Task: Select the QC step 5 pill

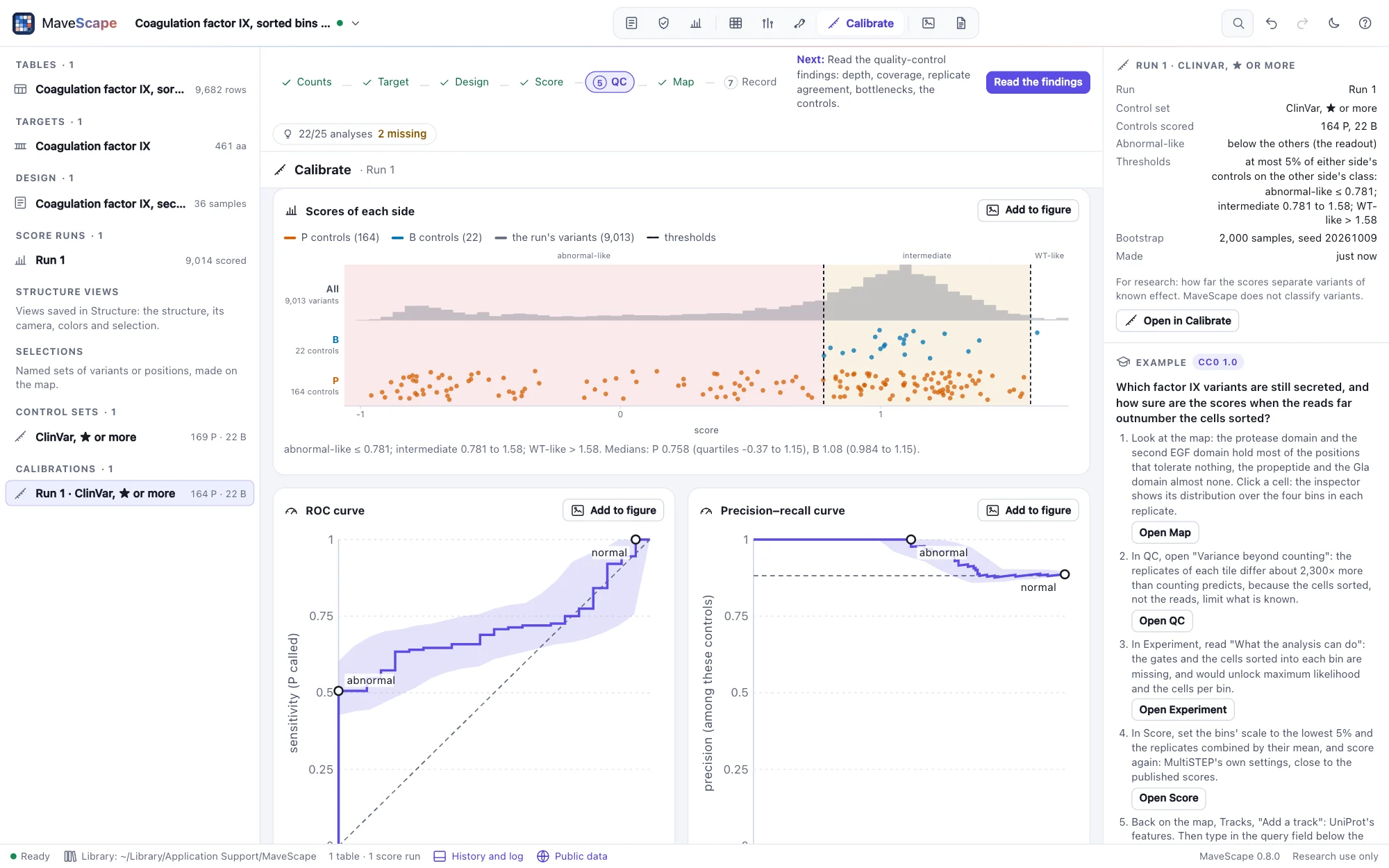Action: [x=610, y=82]
